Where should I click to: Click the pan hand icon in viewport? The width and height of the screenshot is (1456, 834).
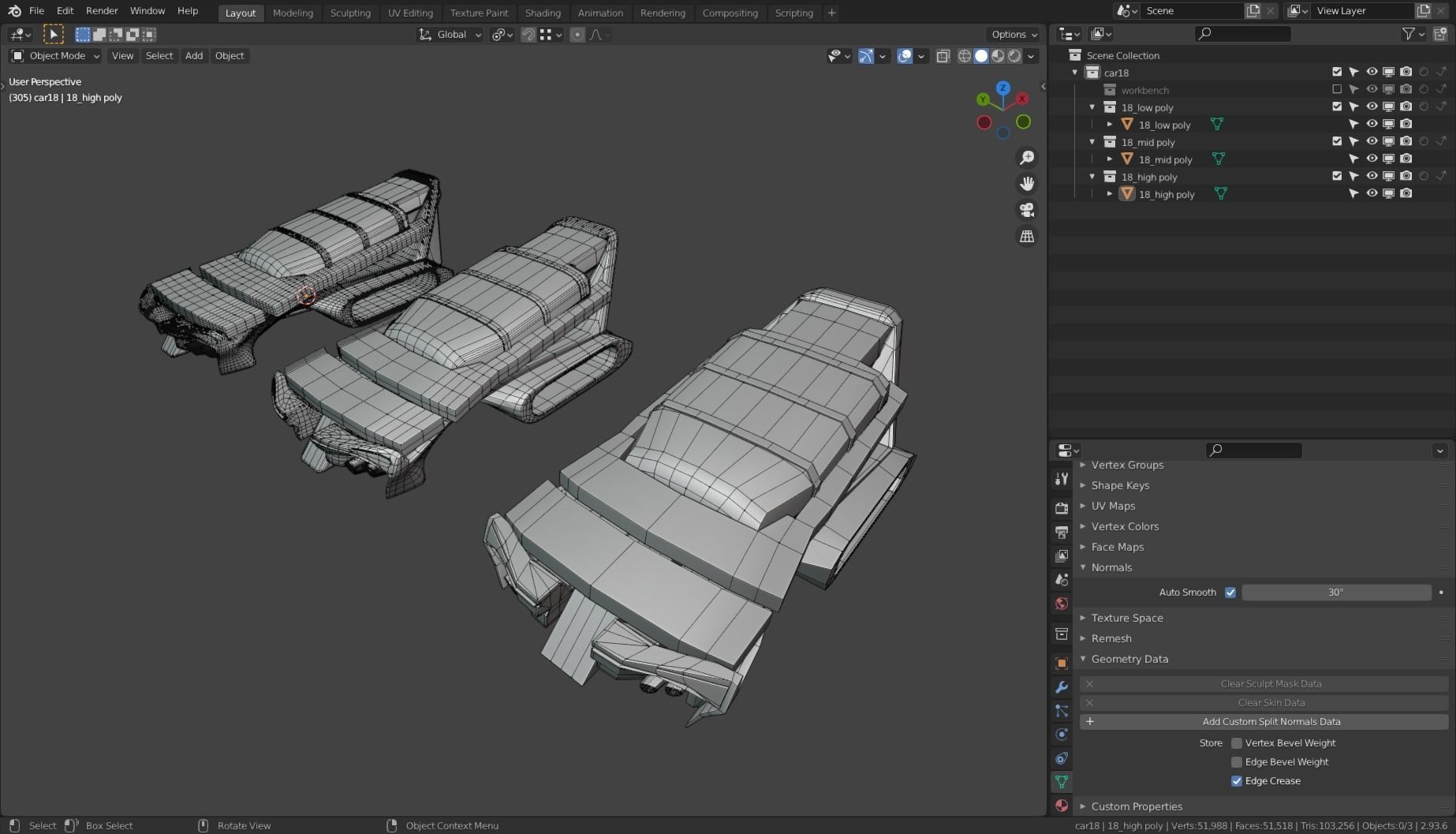[x=1027, y=184]
